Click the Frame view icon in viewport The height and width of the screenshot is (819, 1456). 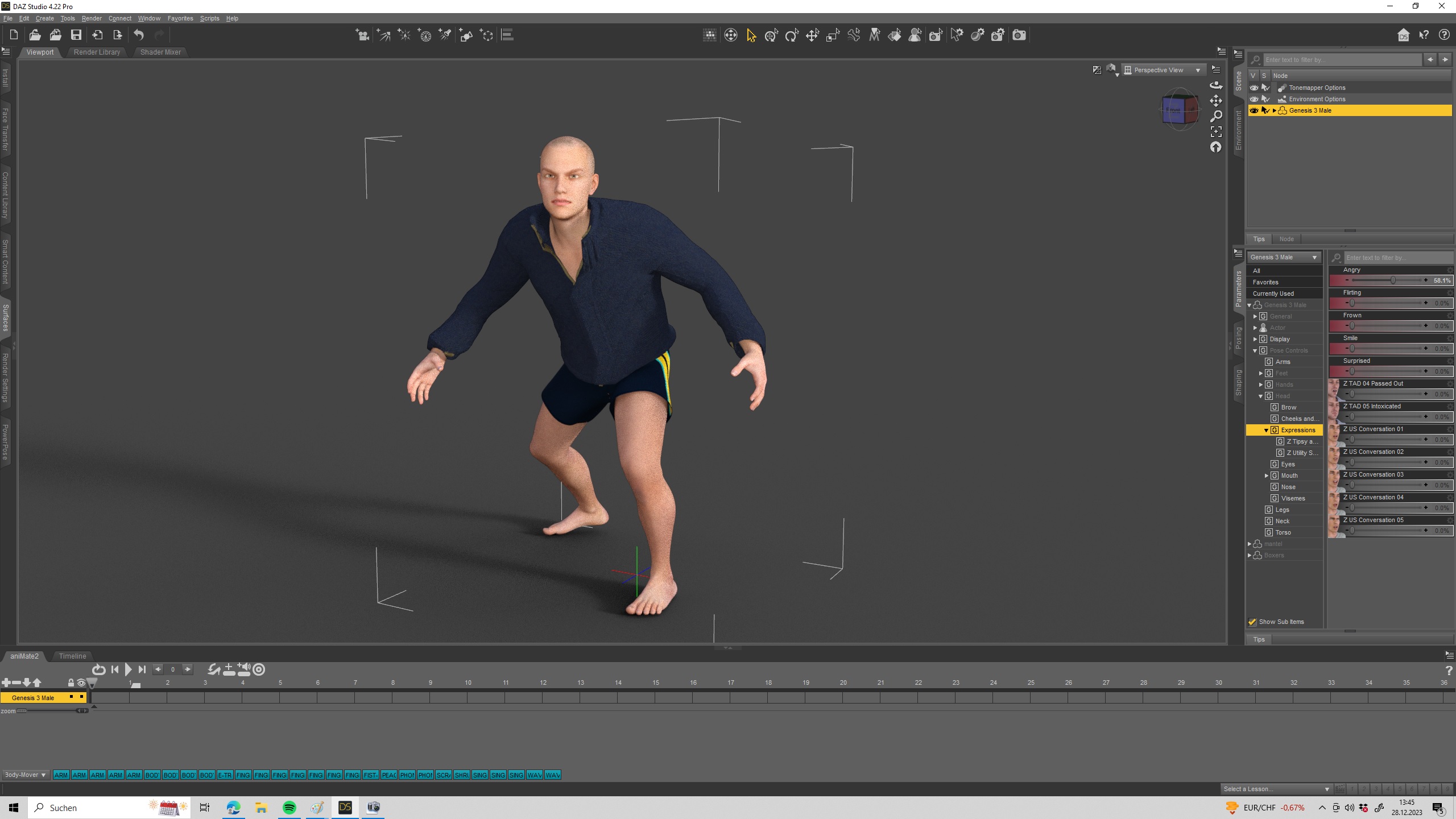click(x=1216, y=132)
